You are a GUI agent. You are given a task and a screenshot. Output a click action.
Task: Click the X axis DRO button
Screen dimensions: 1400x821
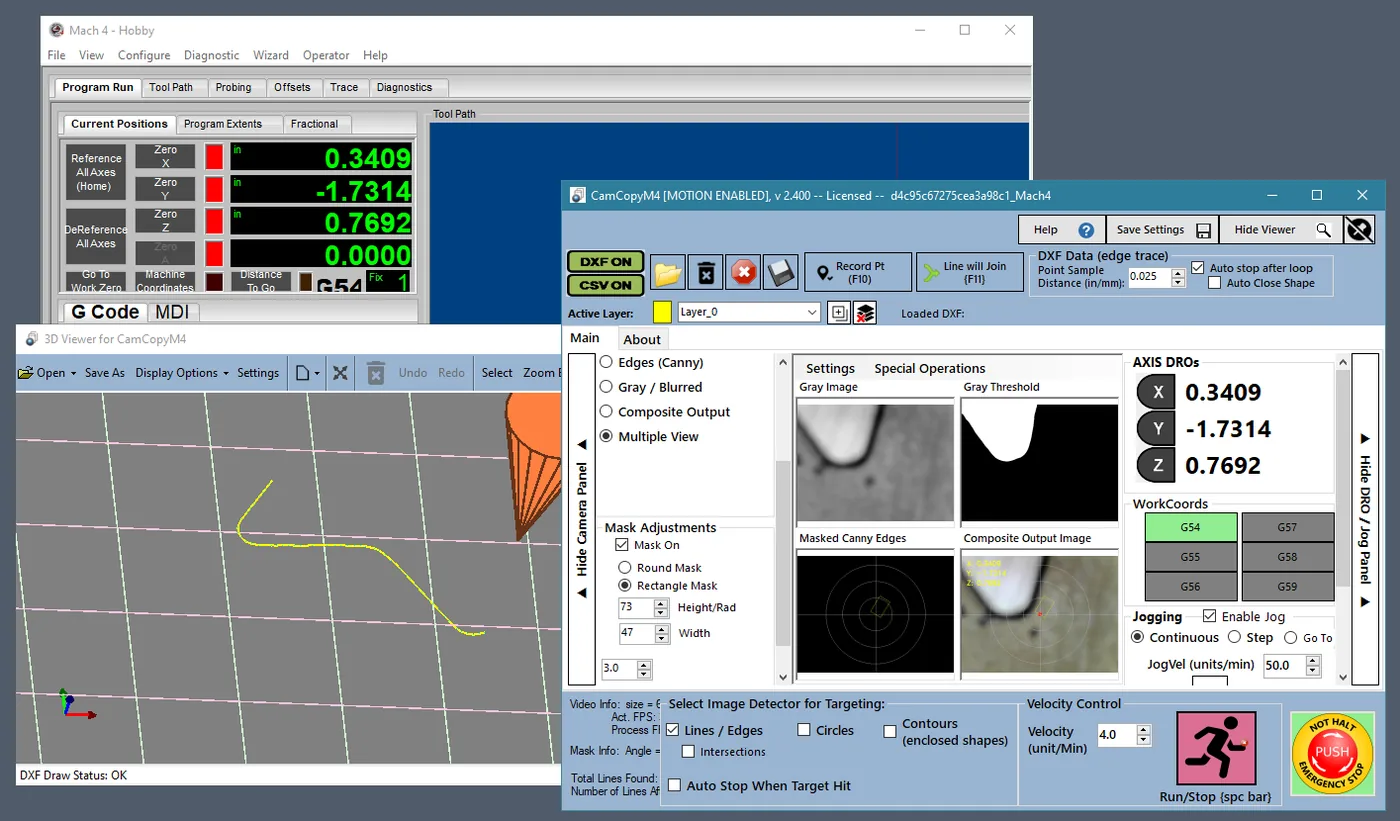point(1158,393)
